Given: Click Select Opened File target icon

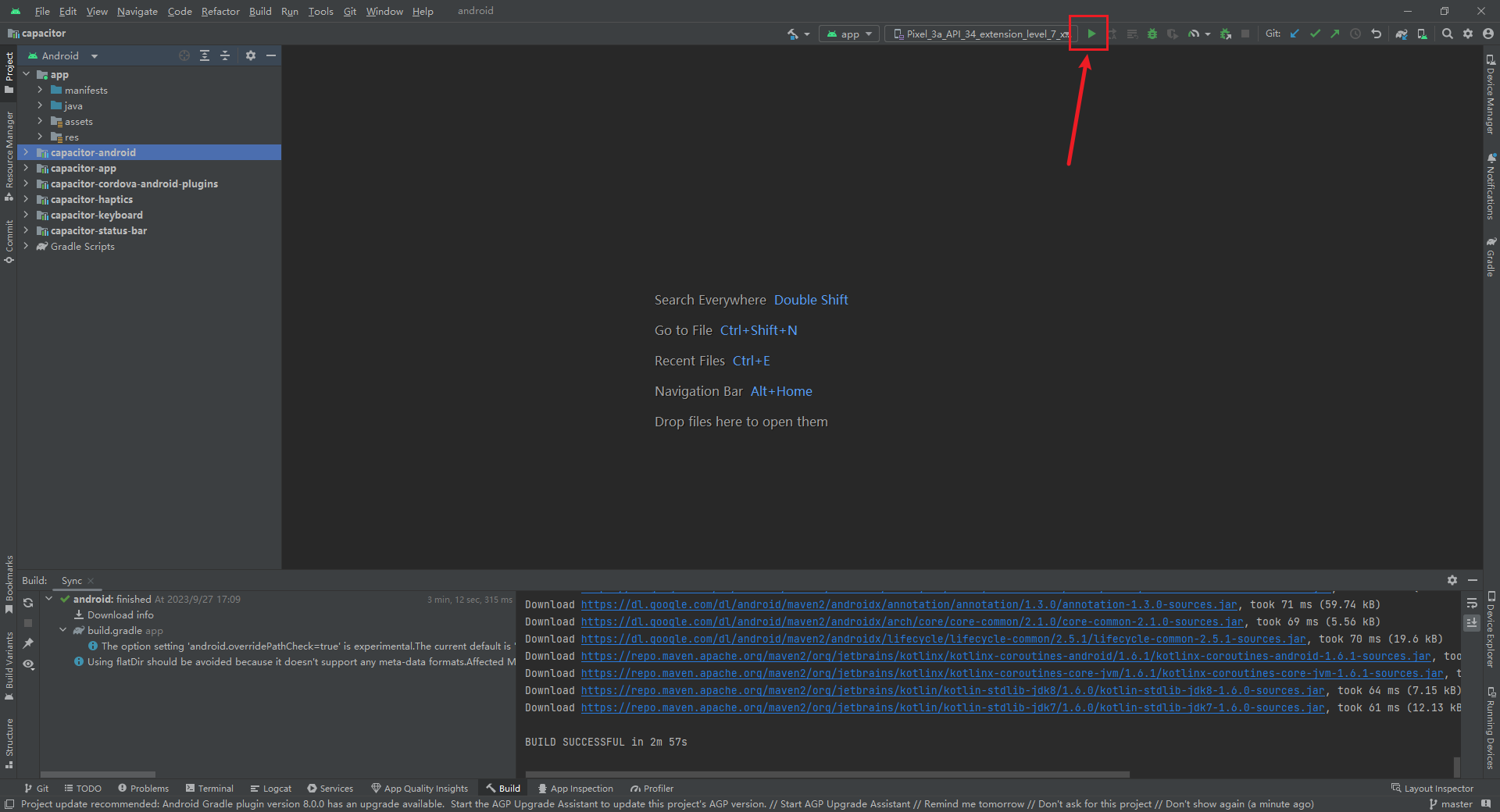Looking at the screenshot, I should pyautogui.click(x=184, y=55).
